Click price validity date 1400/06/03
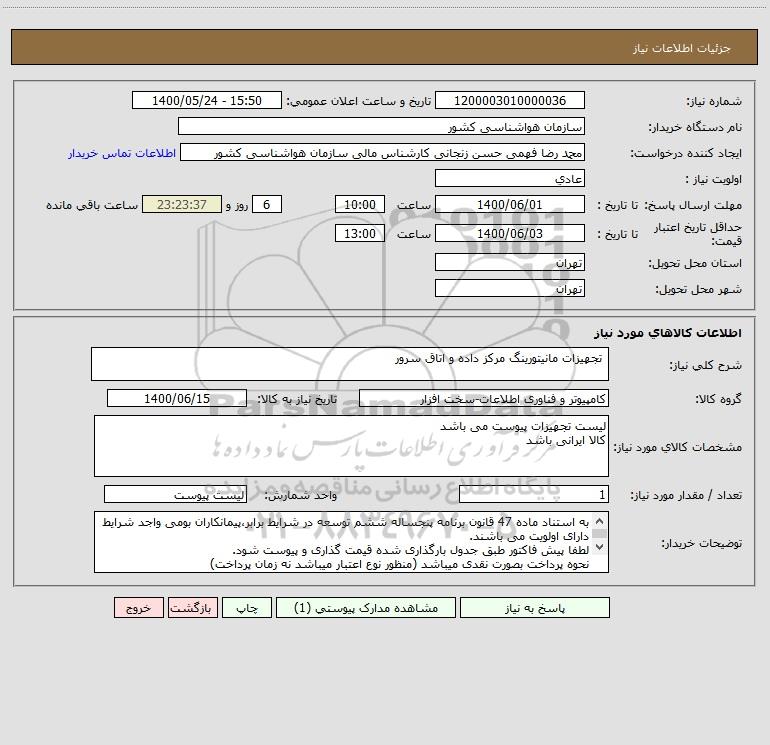This screenshot has width=770, height=745. click(510, 233)
